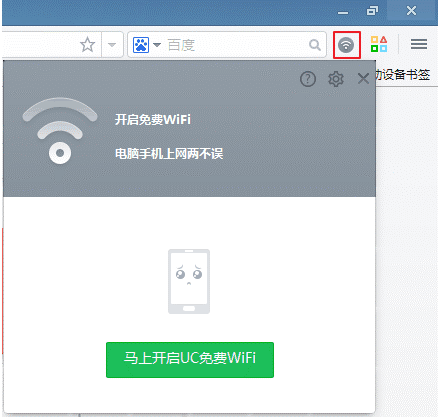The image size is (438, 417).
Task: Open WiFi panel help question icon
Action: [x=308, y=79]
